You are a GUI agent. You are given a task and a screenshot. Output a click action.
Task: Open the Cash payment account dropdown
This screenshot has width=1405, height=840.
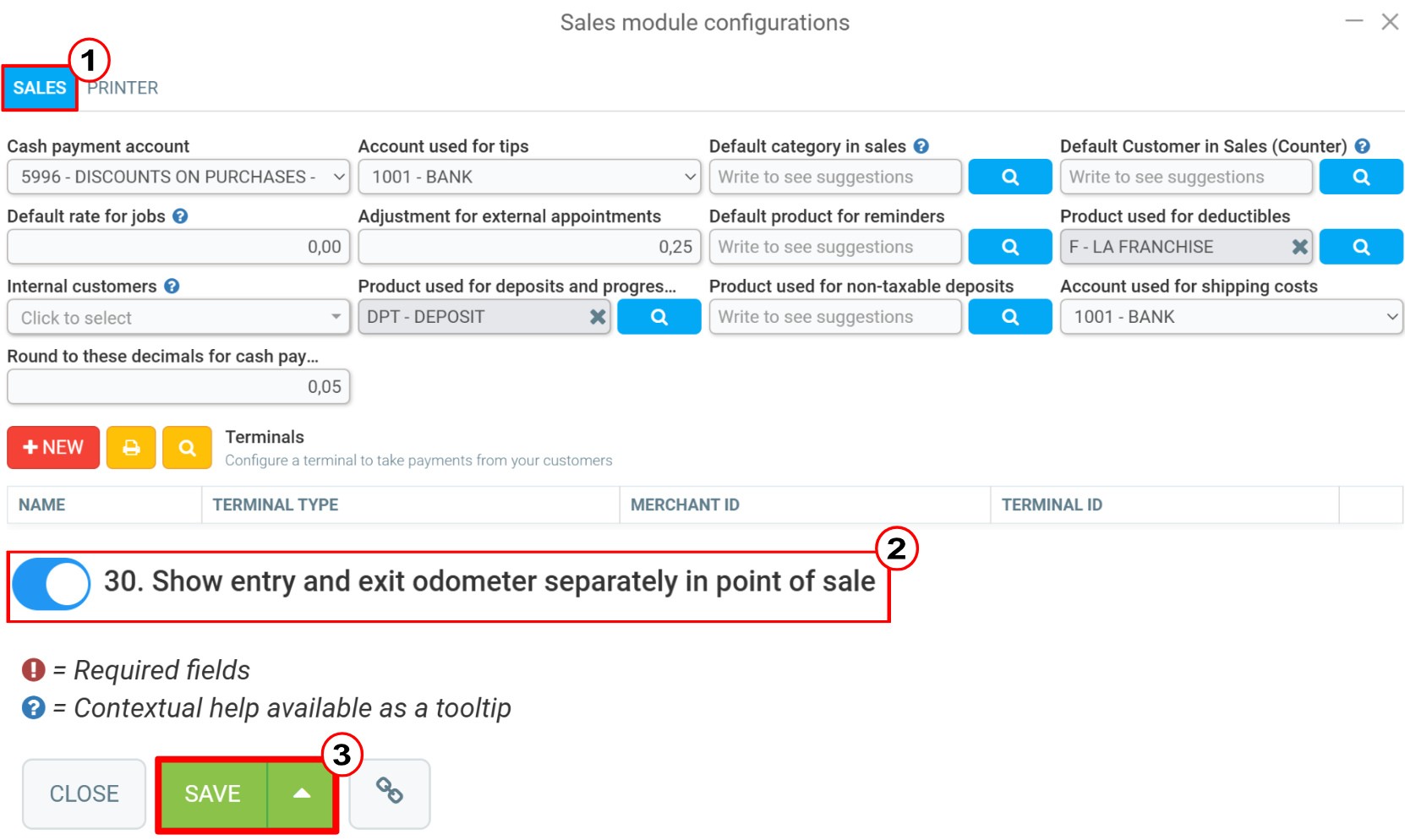pyautogui.click(x=178, y=177)
